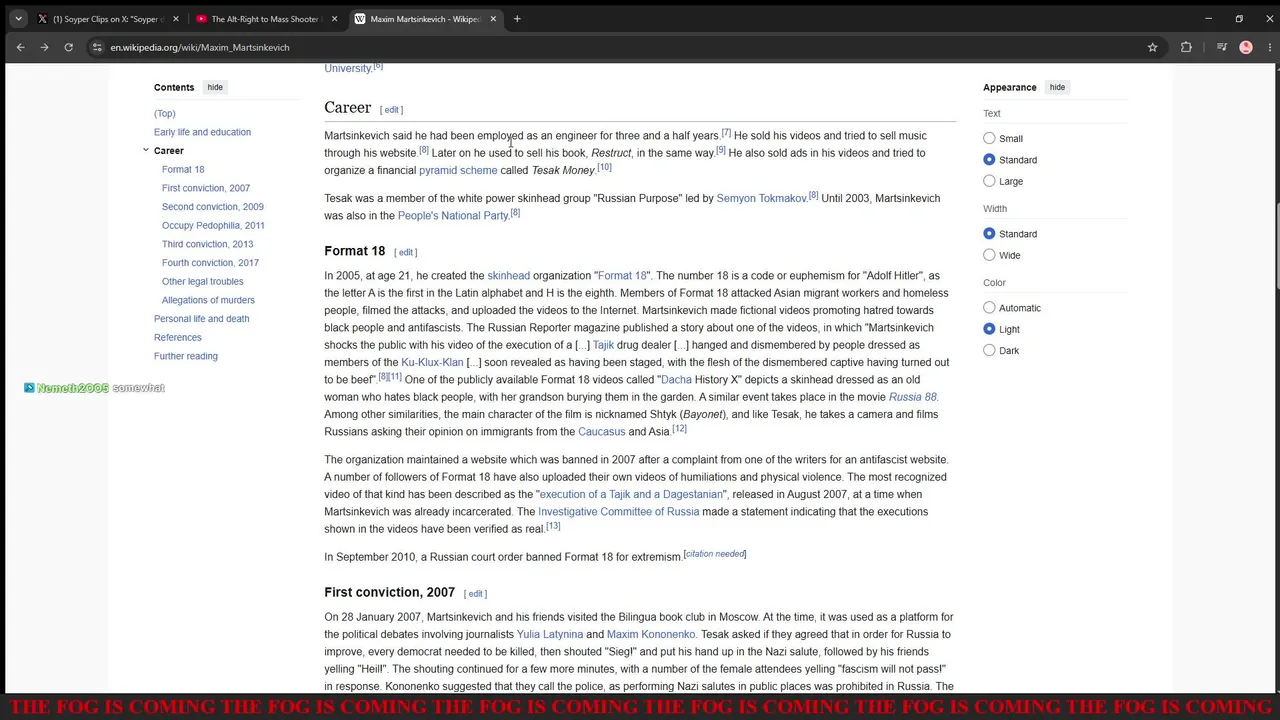
Task: Choose Dark color mode
Action: tap(989, 350)
